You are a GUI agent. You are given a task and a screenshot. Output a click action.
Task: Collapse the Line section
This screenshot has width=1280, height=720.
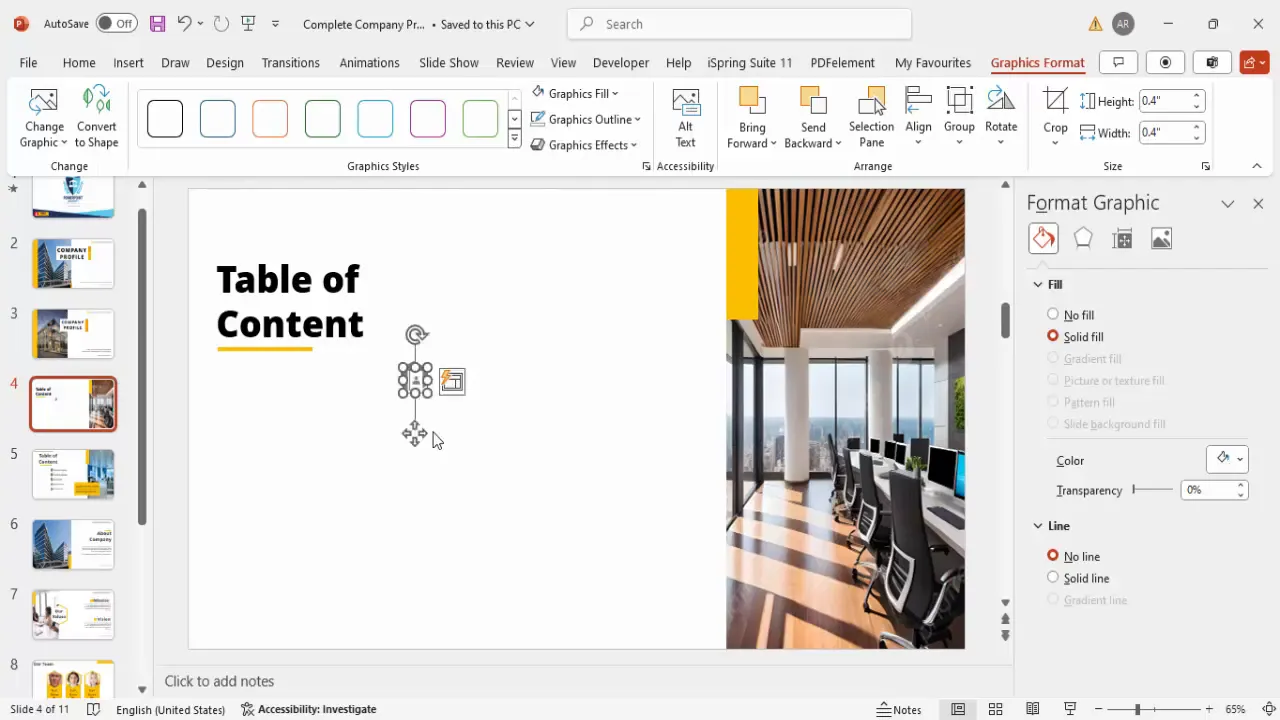point(1038,526)
